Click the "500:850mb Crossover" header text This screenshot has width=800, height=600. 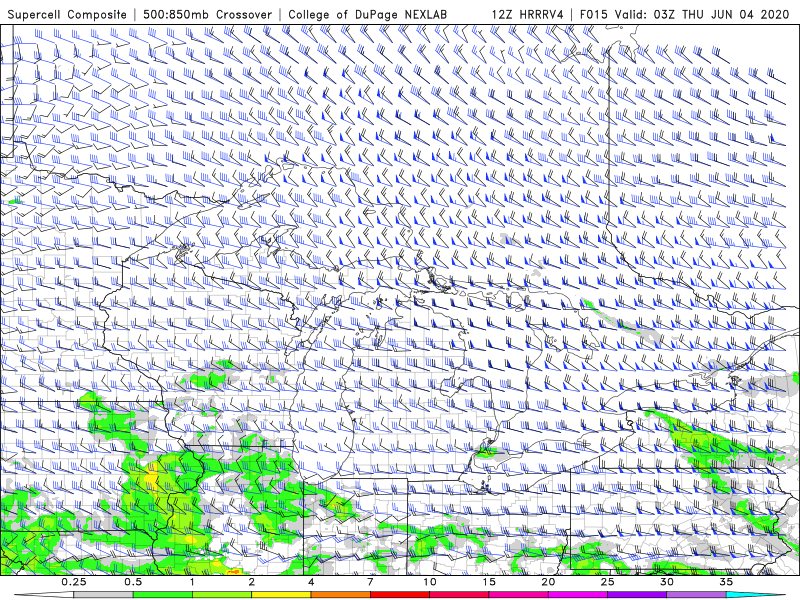tap(207, 14)
